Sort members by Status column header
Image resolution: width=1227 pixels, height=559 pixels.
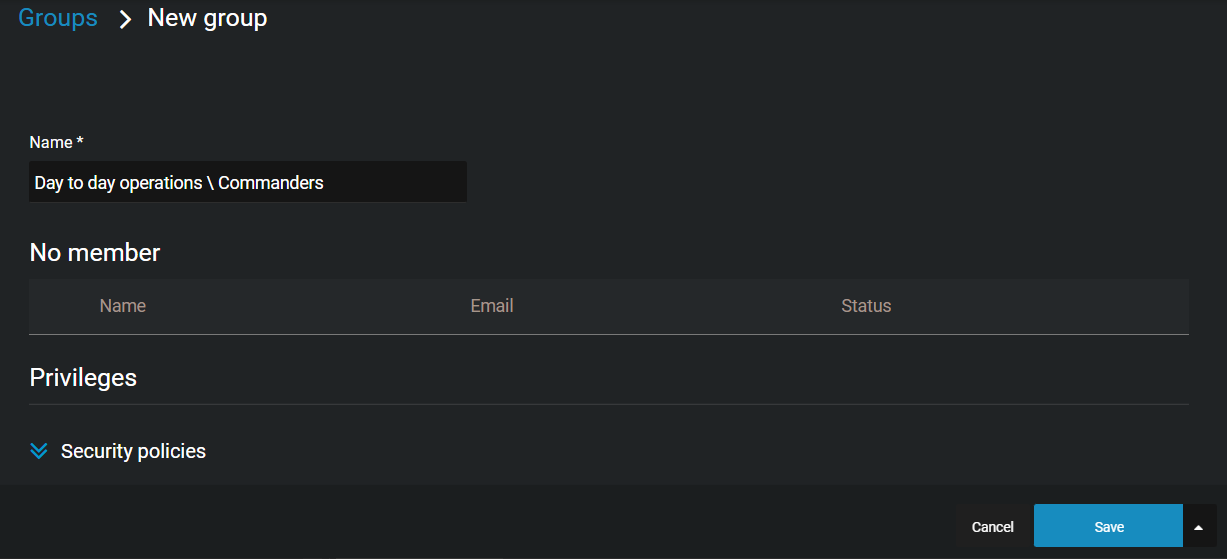click(866, 306)
